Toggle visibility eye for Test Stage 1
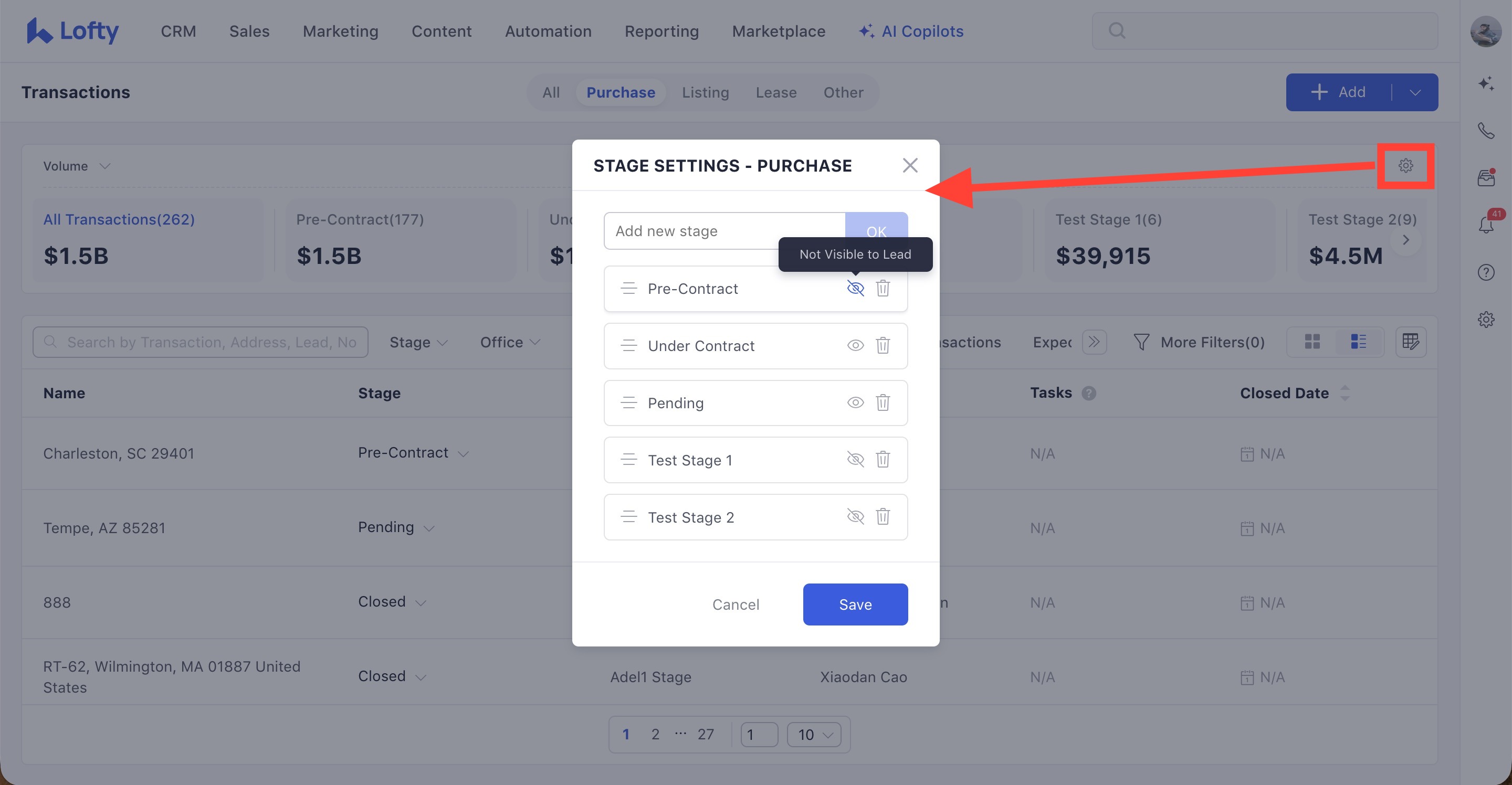This screenshot has width=1512, height=785. (x=855, y=459)
